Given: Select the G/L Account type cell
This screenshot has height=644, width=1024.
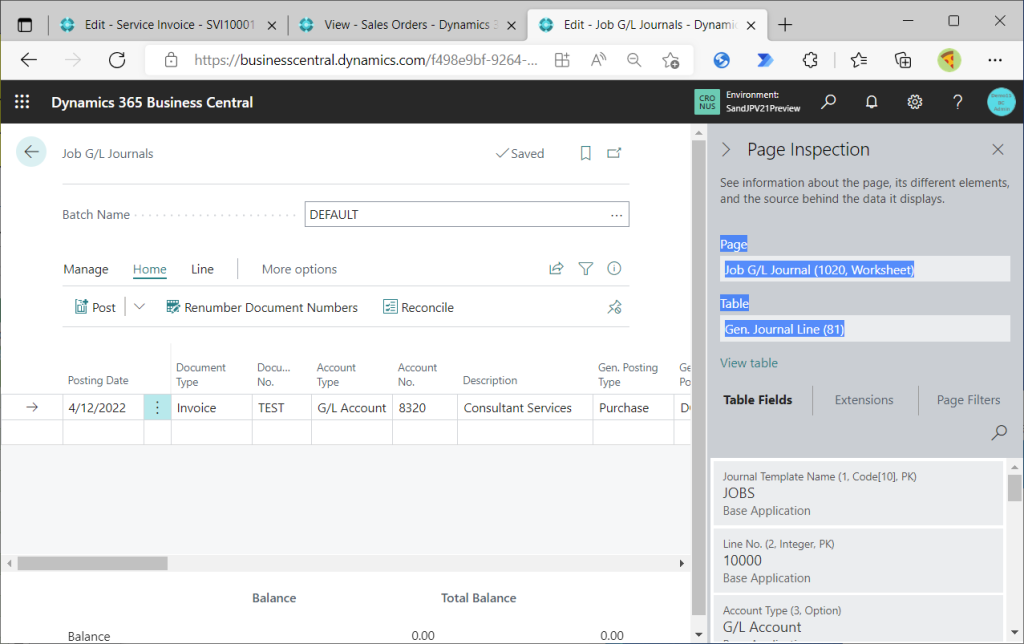Looking at the screenshot, I should (351, 408).
